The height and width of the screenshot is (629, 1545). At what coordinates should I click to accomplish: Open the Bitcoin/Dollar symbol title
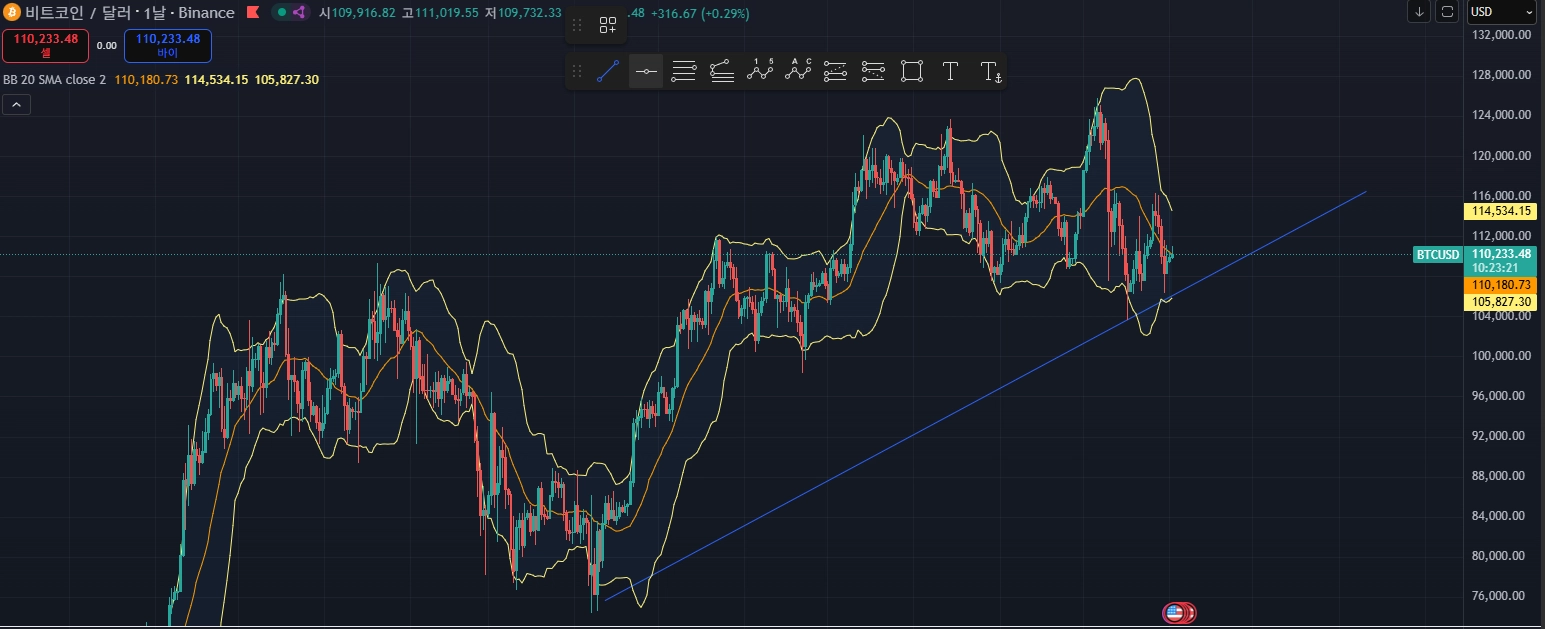click(x=130, y=13)
